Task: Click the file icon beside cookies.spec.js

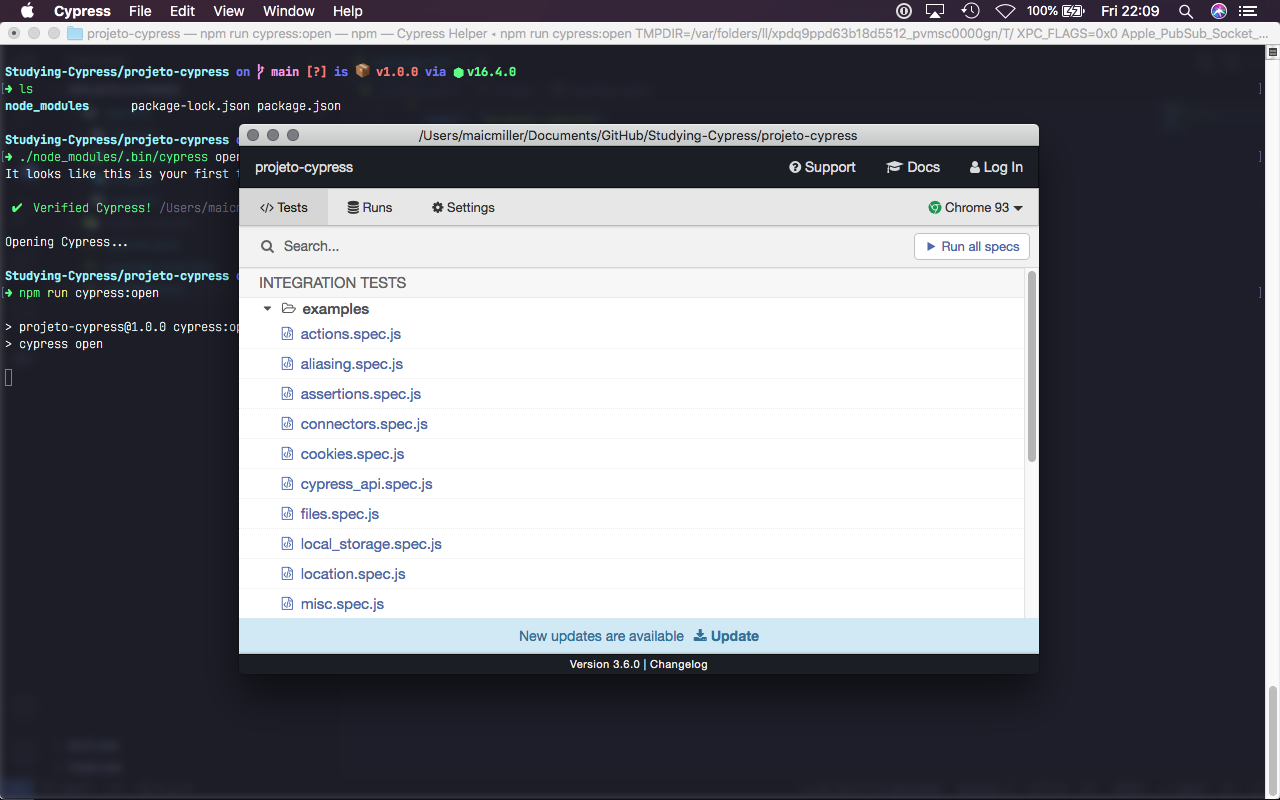Action: pos(287,454)
